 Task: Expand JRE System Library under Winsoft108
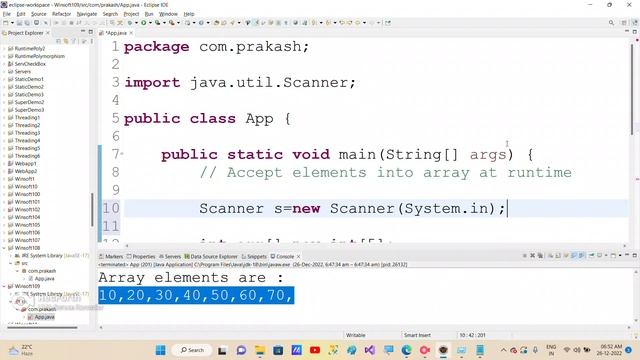click(11, 256)
